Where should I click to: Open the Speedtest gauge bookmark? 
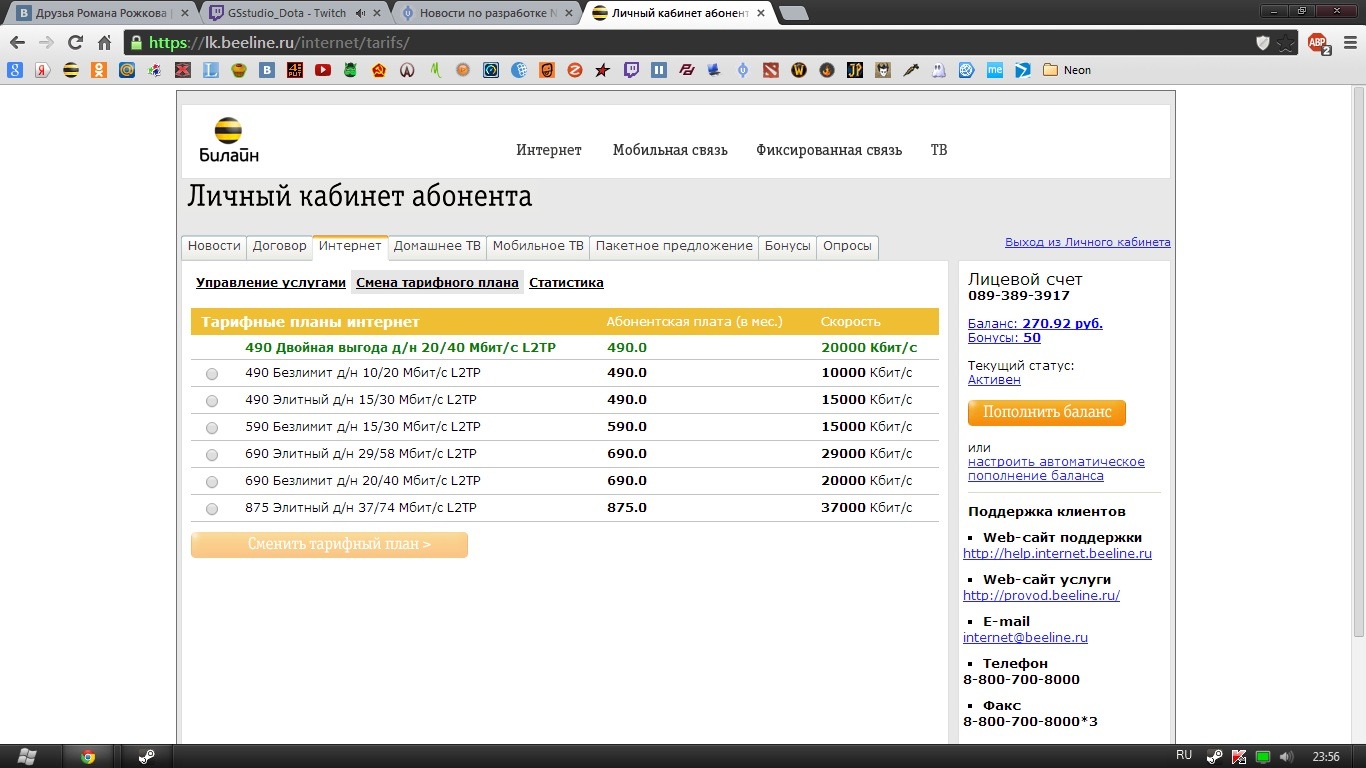coord(490,70)
